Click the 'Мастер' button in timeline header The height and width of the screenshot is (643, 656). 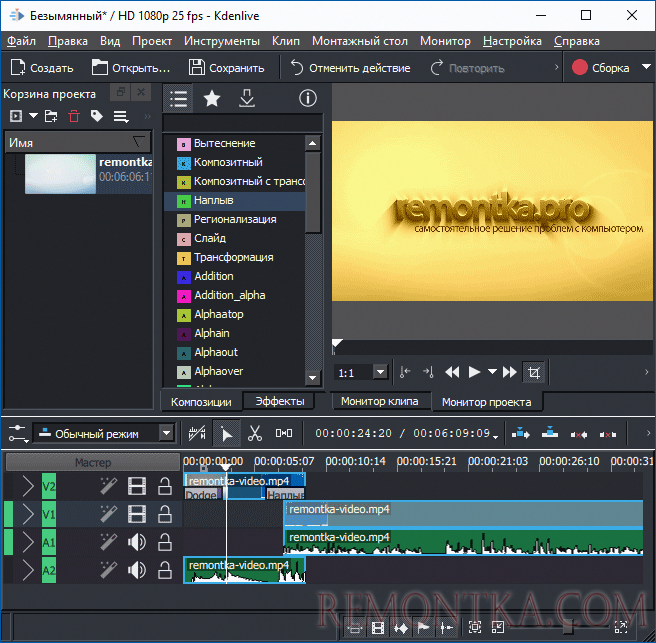coord(93,462)
